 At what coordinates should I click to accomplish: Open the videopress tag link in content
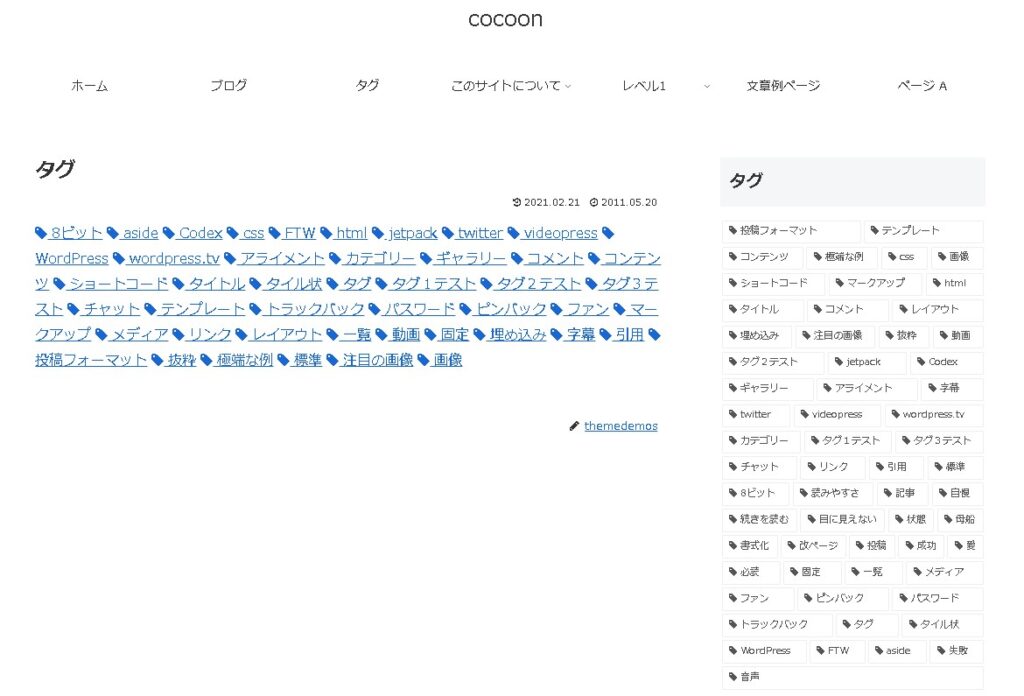560,233
